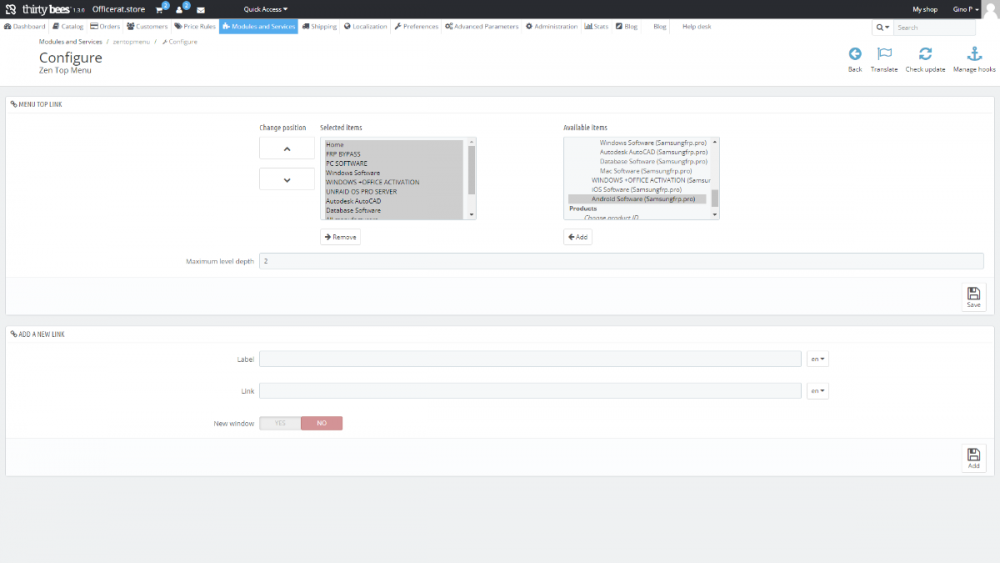Move selected item up with chevron button
Viewport: 1000px width, 563px height.
click(x=286, y=148)
